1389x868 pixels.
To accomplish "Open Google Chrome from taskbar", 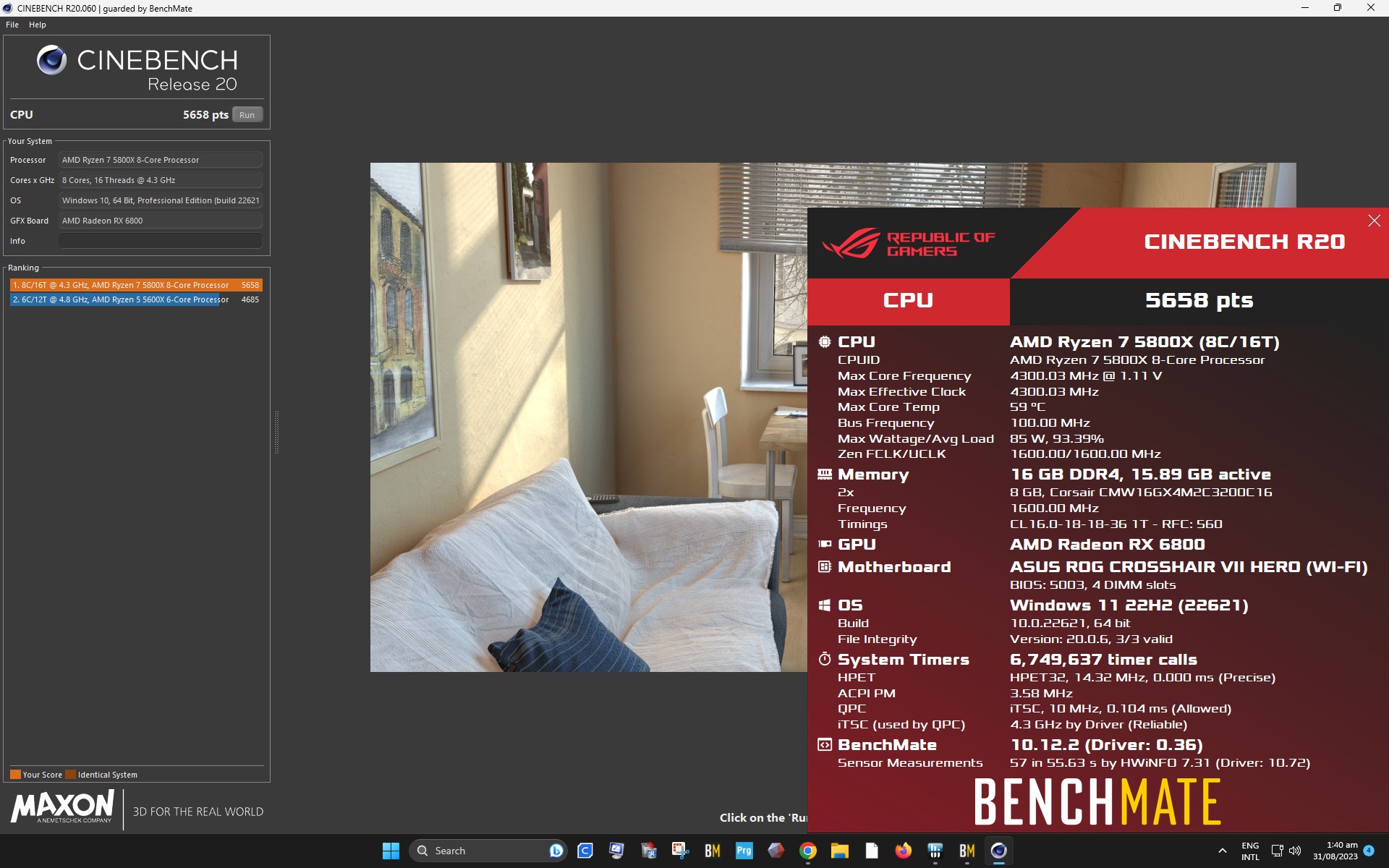I will 808,851.
